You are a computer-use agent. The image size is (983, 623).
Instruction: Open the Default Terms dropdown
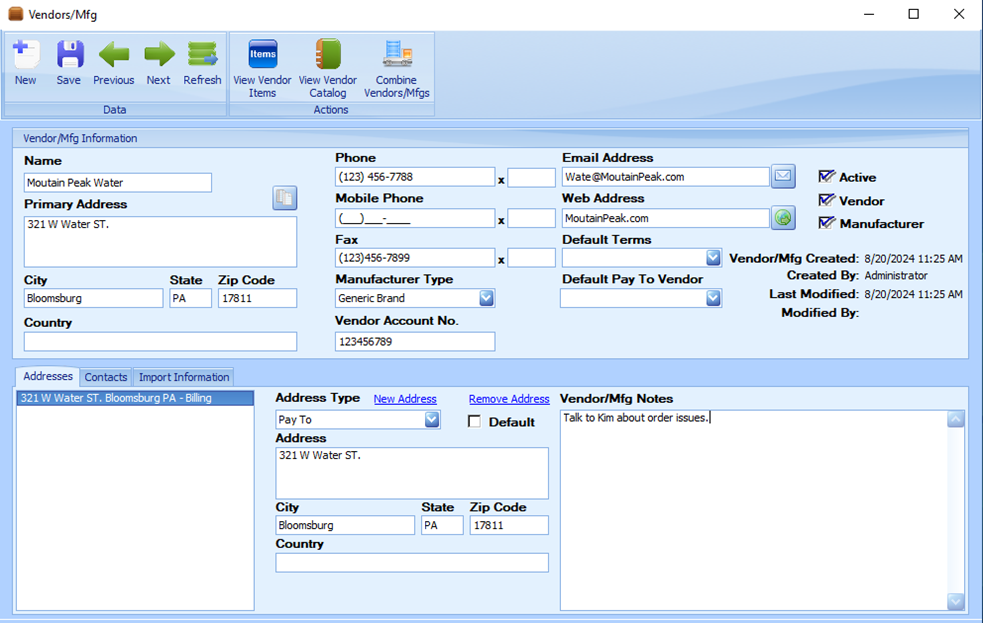point(713,258)
